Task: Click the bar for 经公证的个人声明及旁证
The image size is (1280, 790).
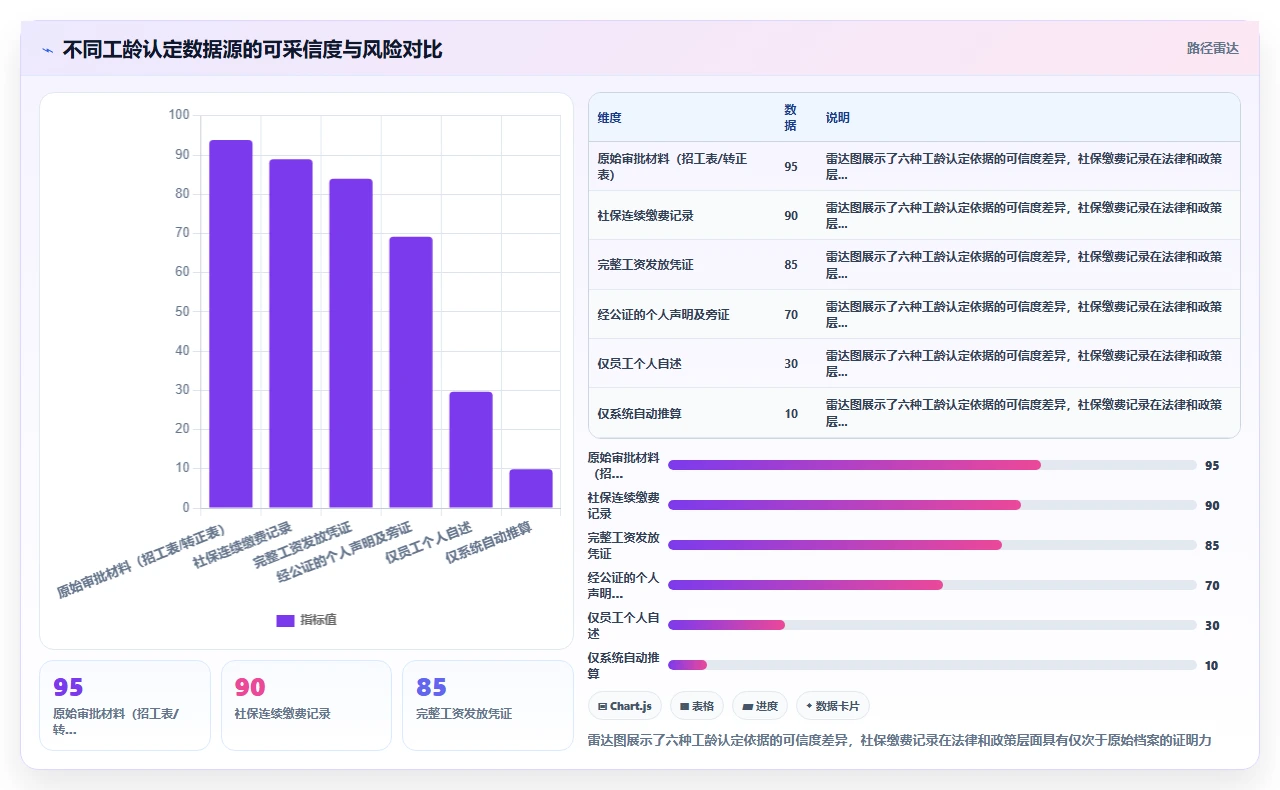Action: click(x=411, y=372)
